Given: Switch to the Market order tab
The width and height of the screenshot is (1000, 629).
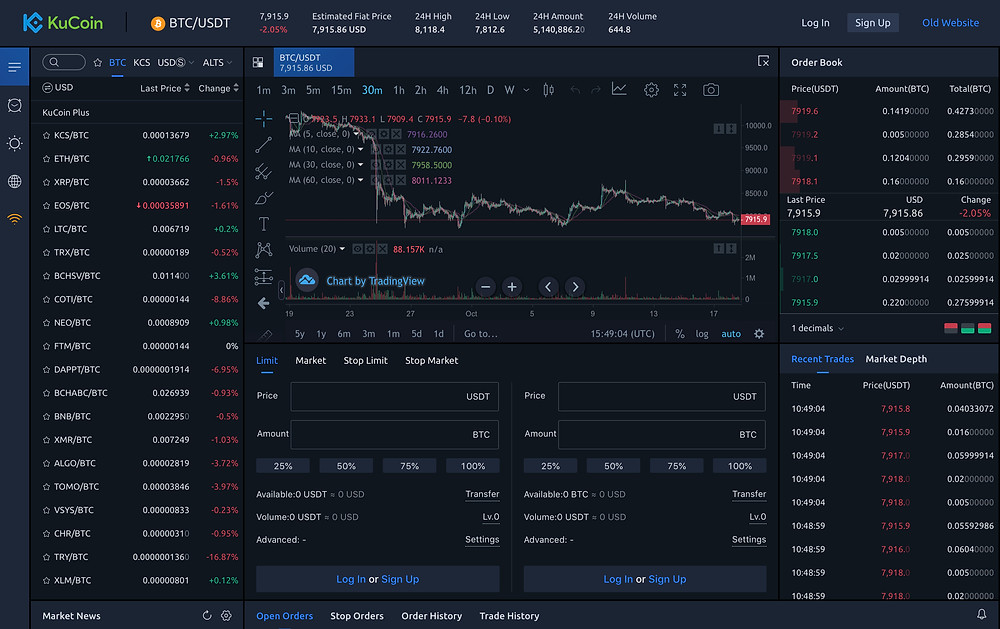Looking at the screenshot, I should point(311,360).
